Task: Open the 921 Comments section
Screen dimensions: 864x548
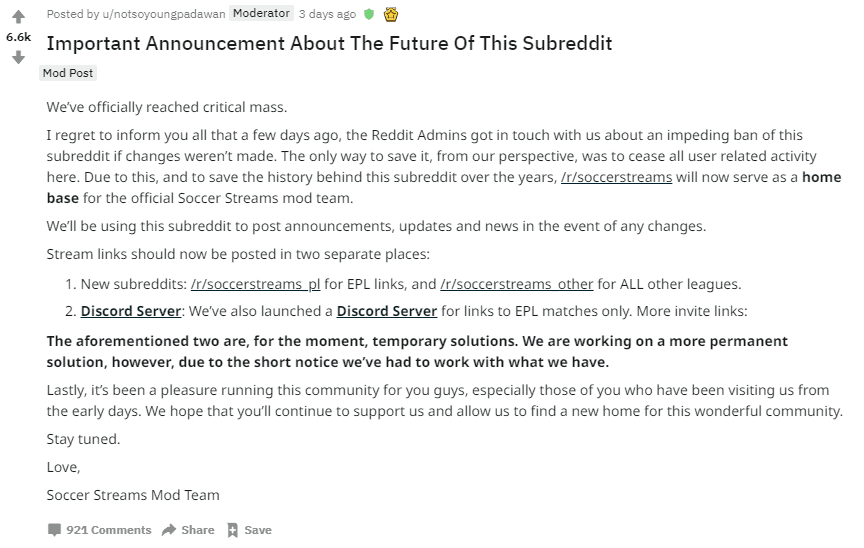Action: point(109,530)
